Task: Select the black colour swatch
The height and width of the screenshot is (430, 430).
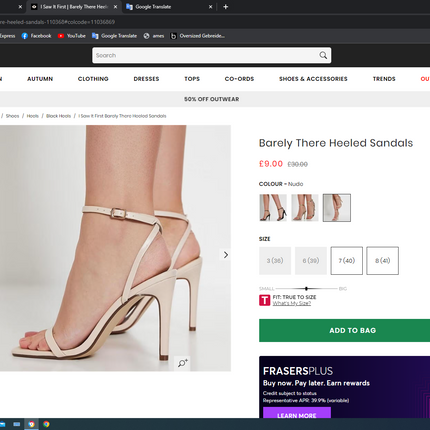Action: click(273, 208)
